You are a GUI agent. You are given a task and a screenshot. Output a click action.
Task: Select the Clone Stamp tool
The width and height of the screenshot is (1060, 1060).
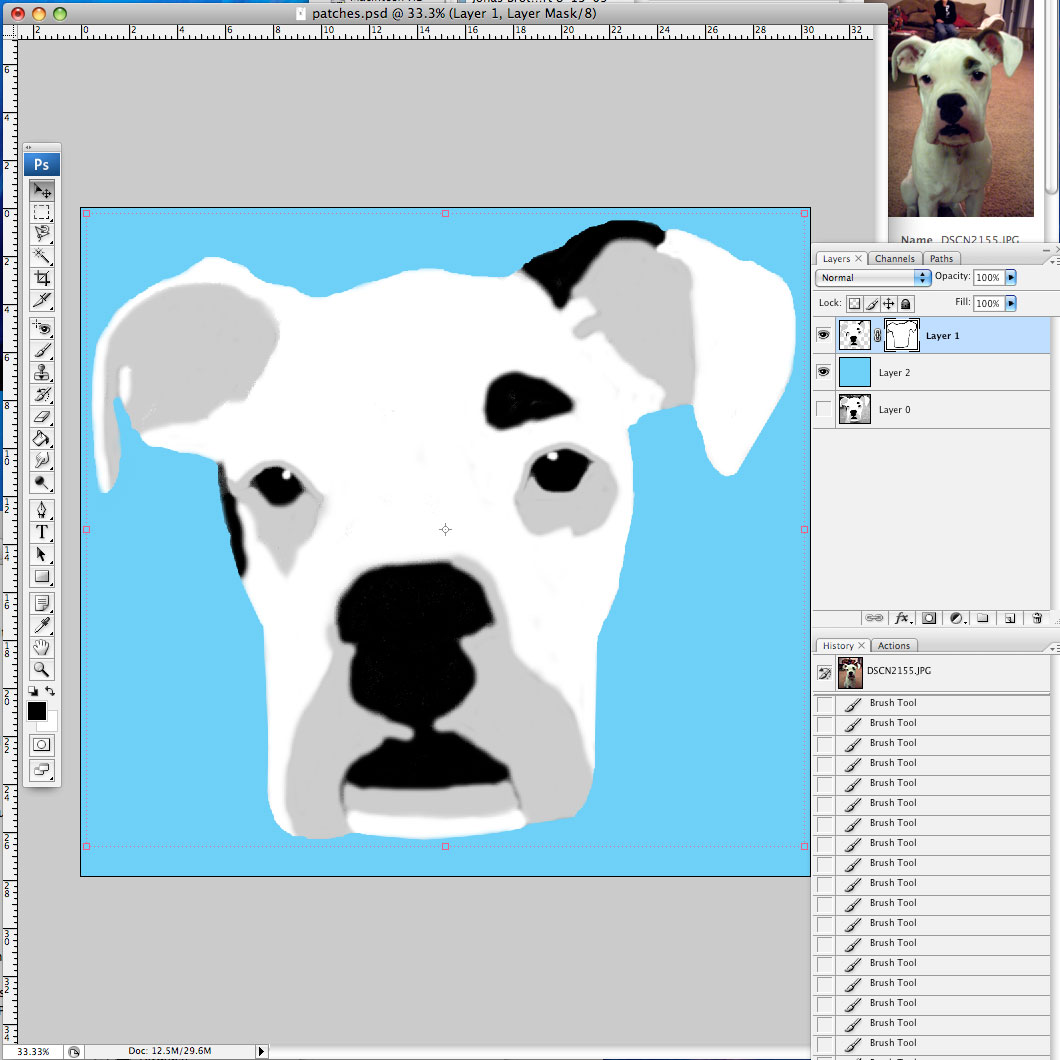42,372
